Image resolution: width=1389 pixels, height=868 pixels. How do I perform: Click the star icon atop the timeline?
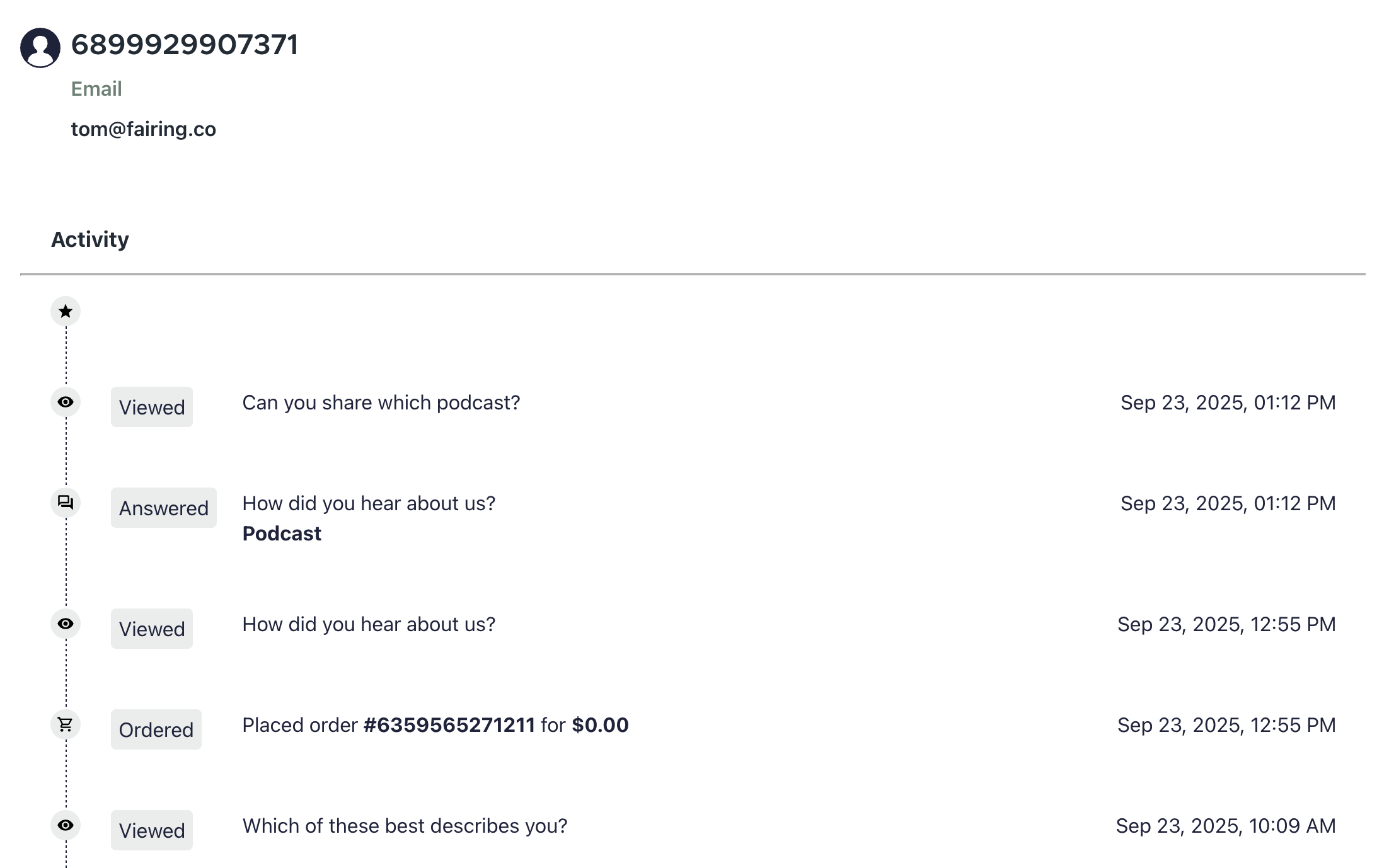point(66,311)
